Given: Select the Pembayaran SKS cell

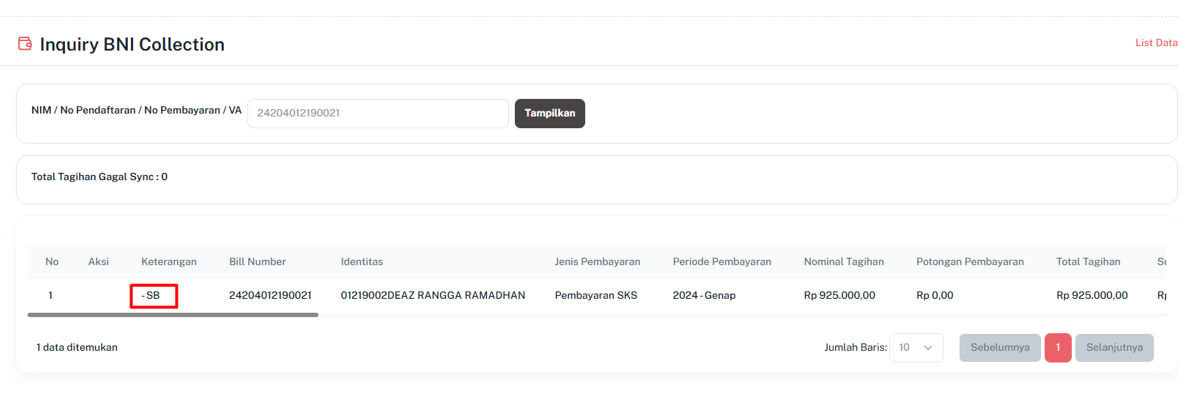Looking at the screenshot, I should [x=596, y=295].
